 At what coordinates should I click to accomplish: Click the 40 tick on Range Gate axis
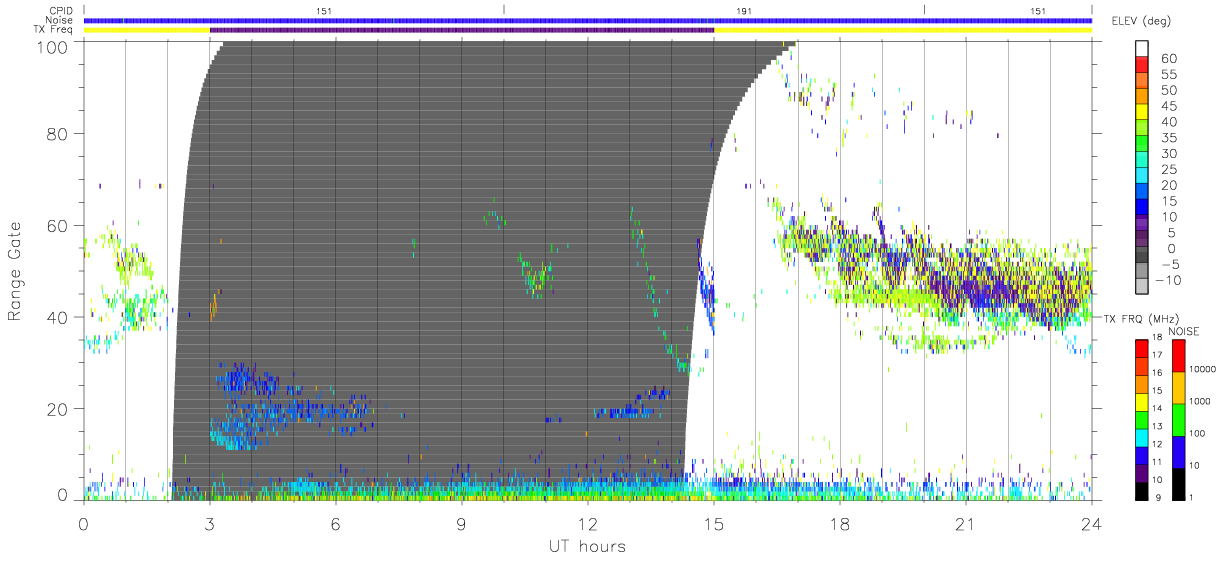pyautogui.click(x=56, y=317)
